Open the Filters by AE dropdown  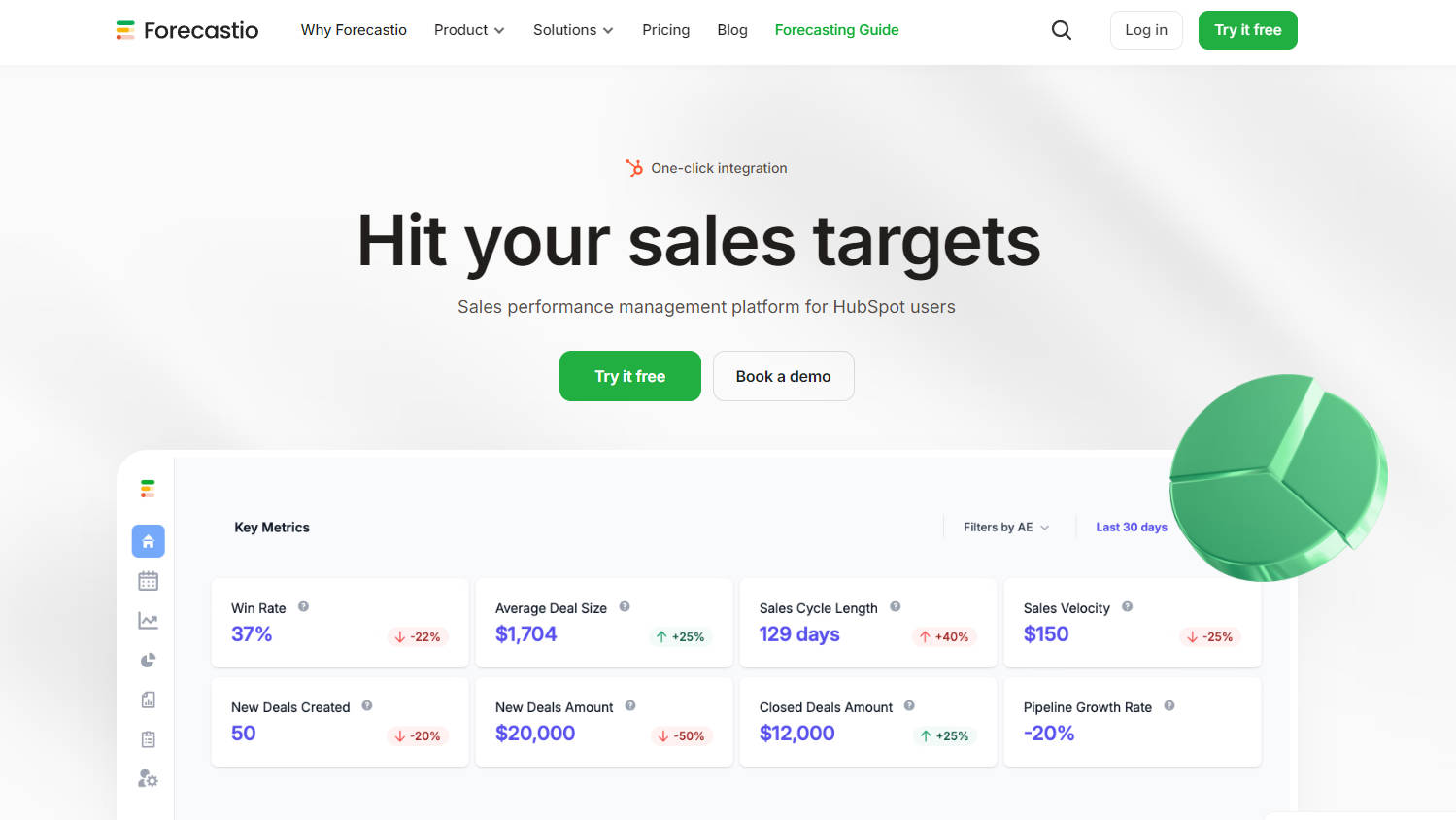1006,528
